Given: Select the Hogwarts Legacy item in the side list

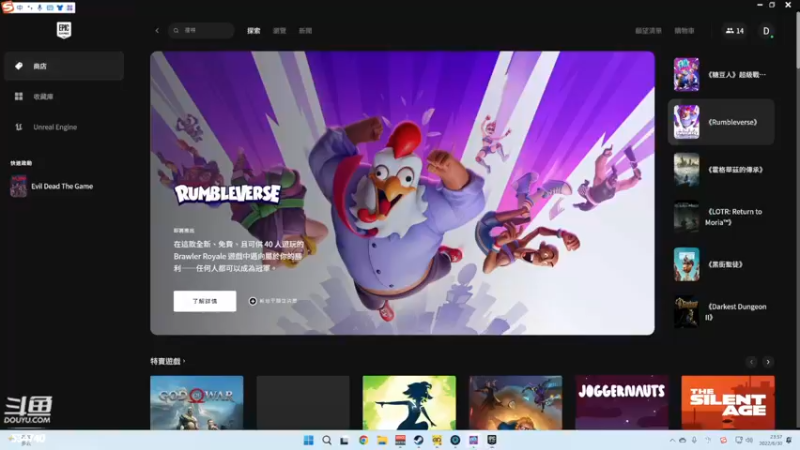Looking at the screenshot, I should 721,169.
